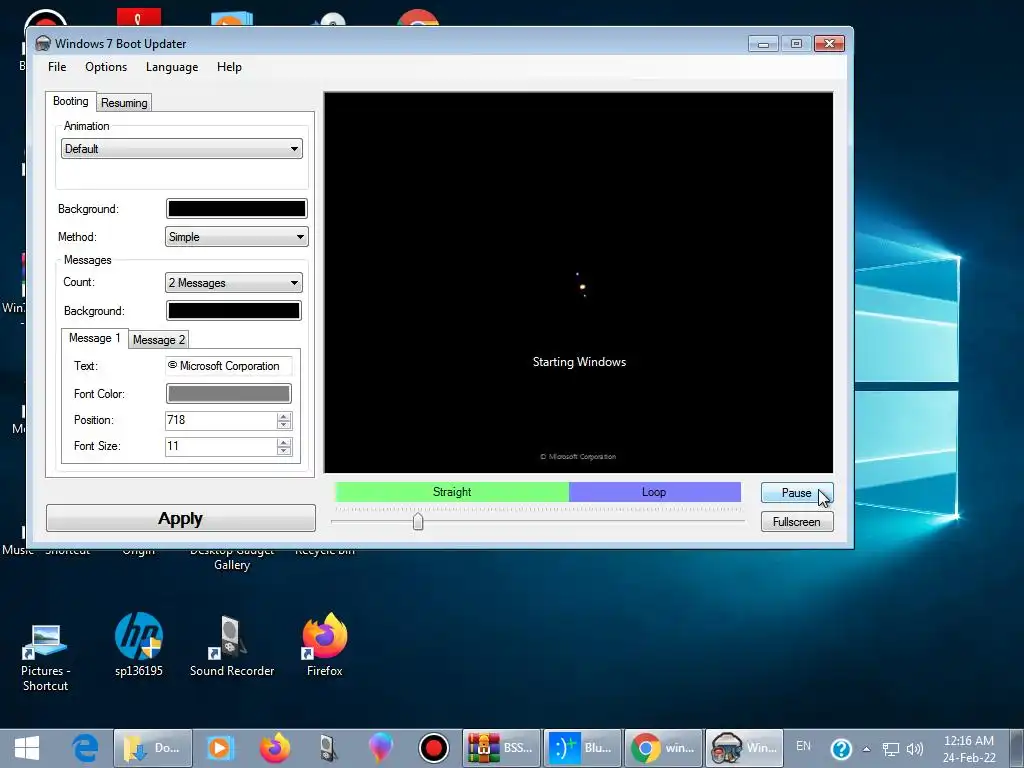The image size is (1024, 768).
Task: Select the Message 1 tab
Action: click(x=95, y=338)
